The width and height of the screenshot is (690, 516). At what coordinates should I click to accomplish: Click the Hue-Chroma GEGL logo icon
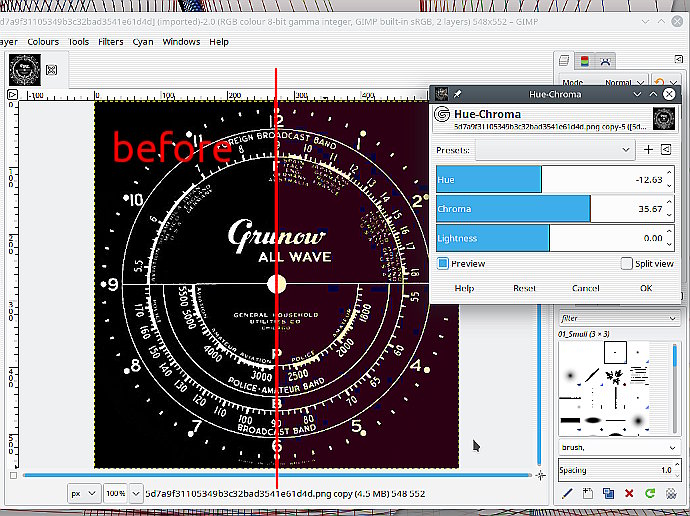[442, 114]
